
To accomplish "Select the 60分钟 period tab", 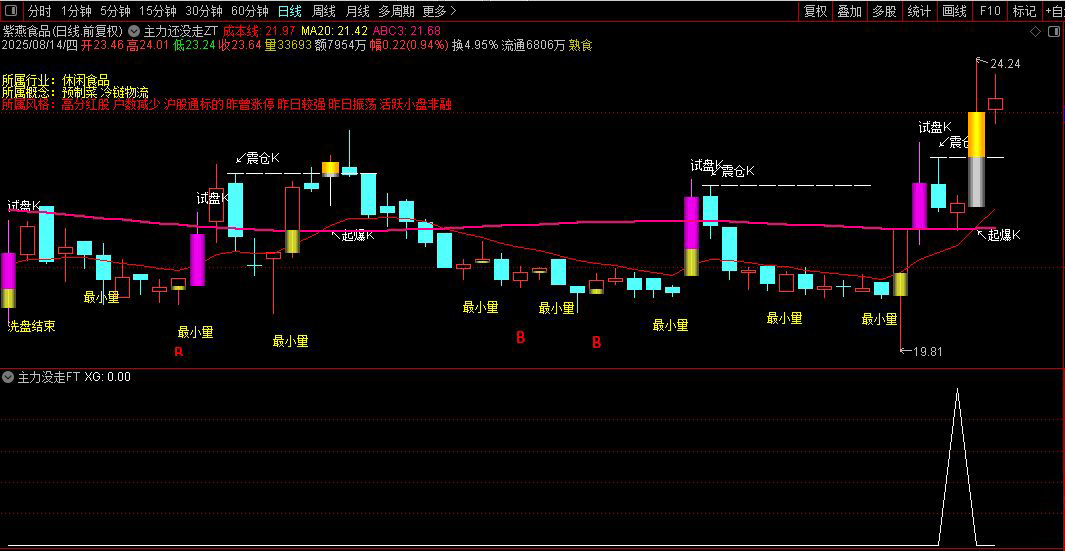I will coord(250,11).
